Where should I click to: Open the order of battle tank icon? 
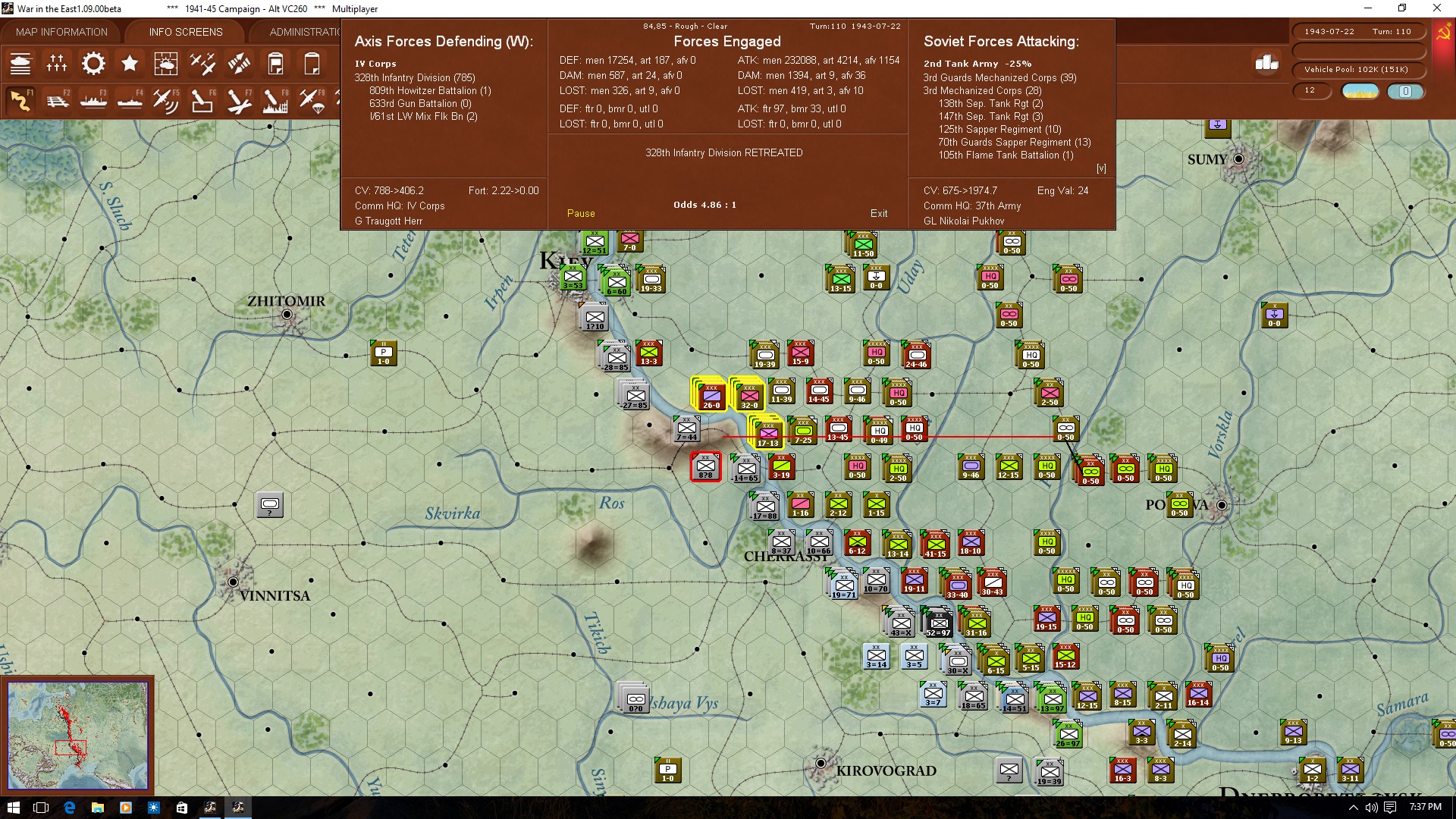(x=20, y=64)
